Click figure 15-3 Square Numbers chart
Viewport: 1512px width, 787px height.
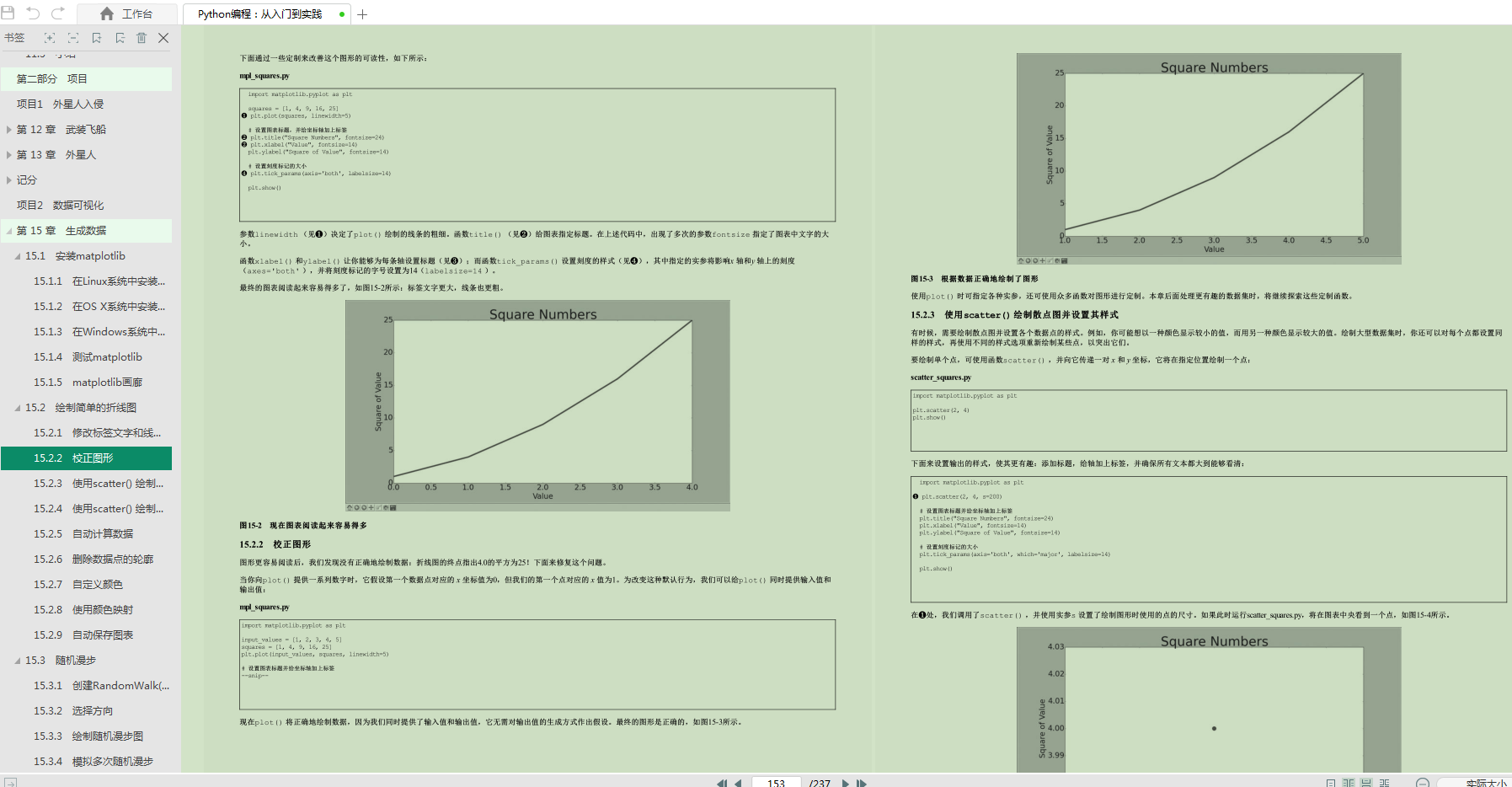click(1209, 158)
